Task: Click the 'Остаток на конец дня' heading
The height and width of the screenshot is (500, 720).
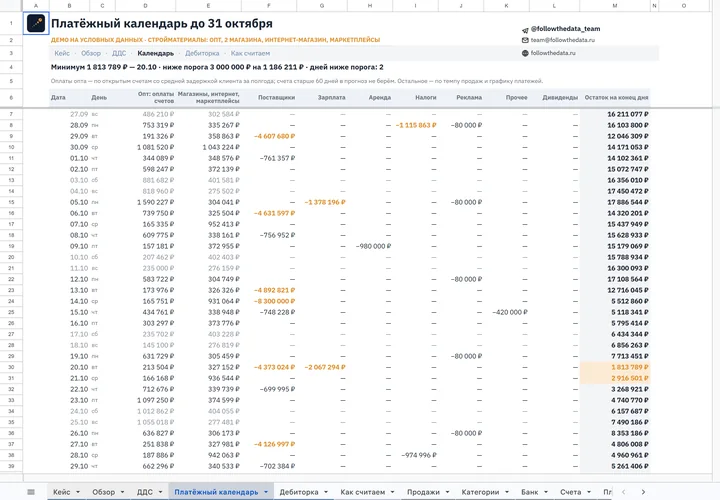Action: (616, 97)
